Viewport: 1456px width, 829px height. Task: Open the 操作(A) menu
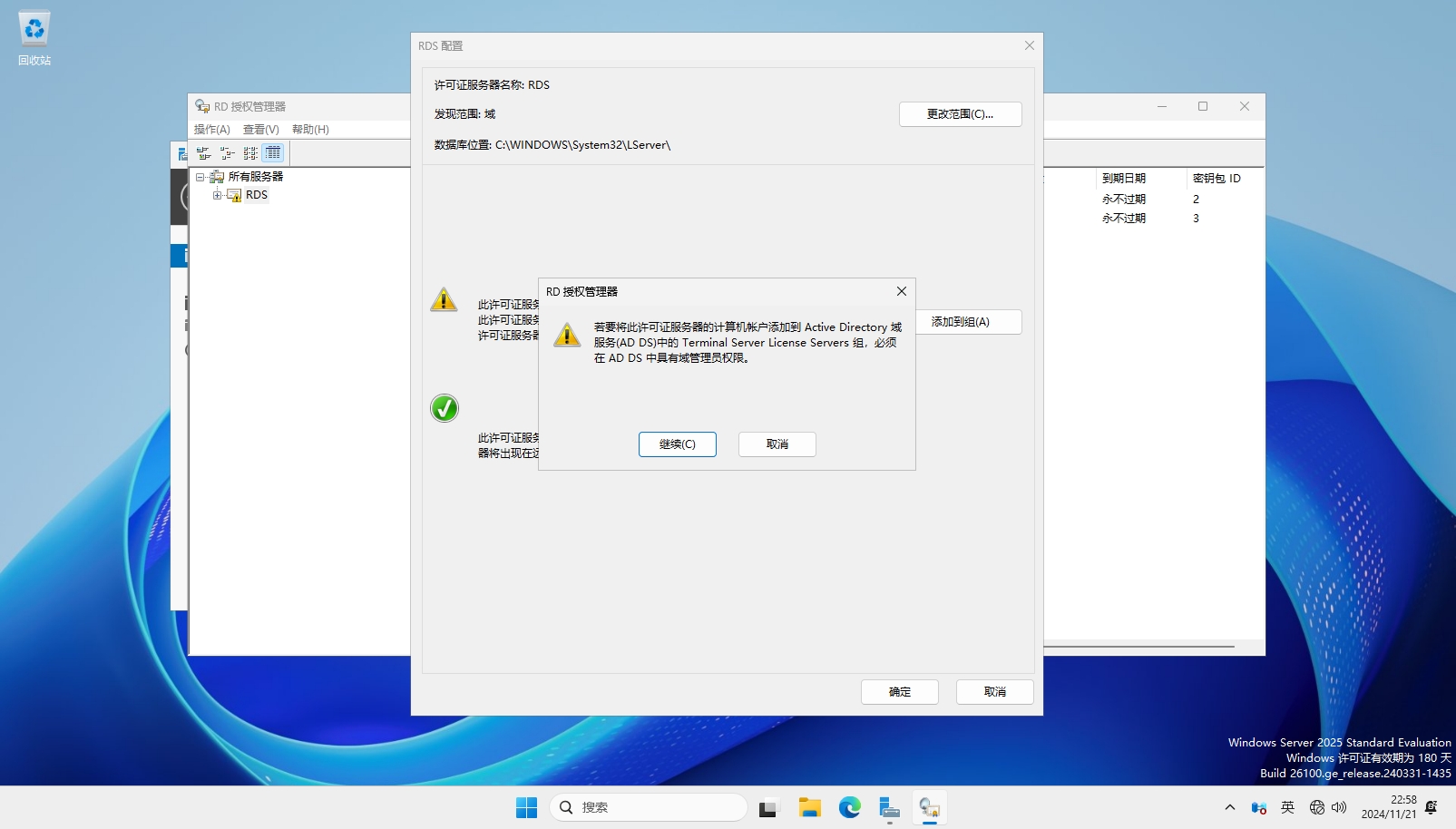[x=211, y=130]
